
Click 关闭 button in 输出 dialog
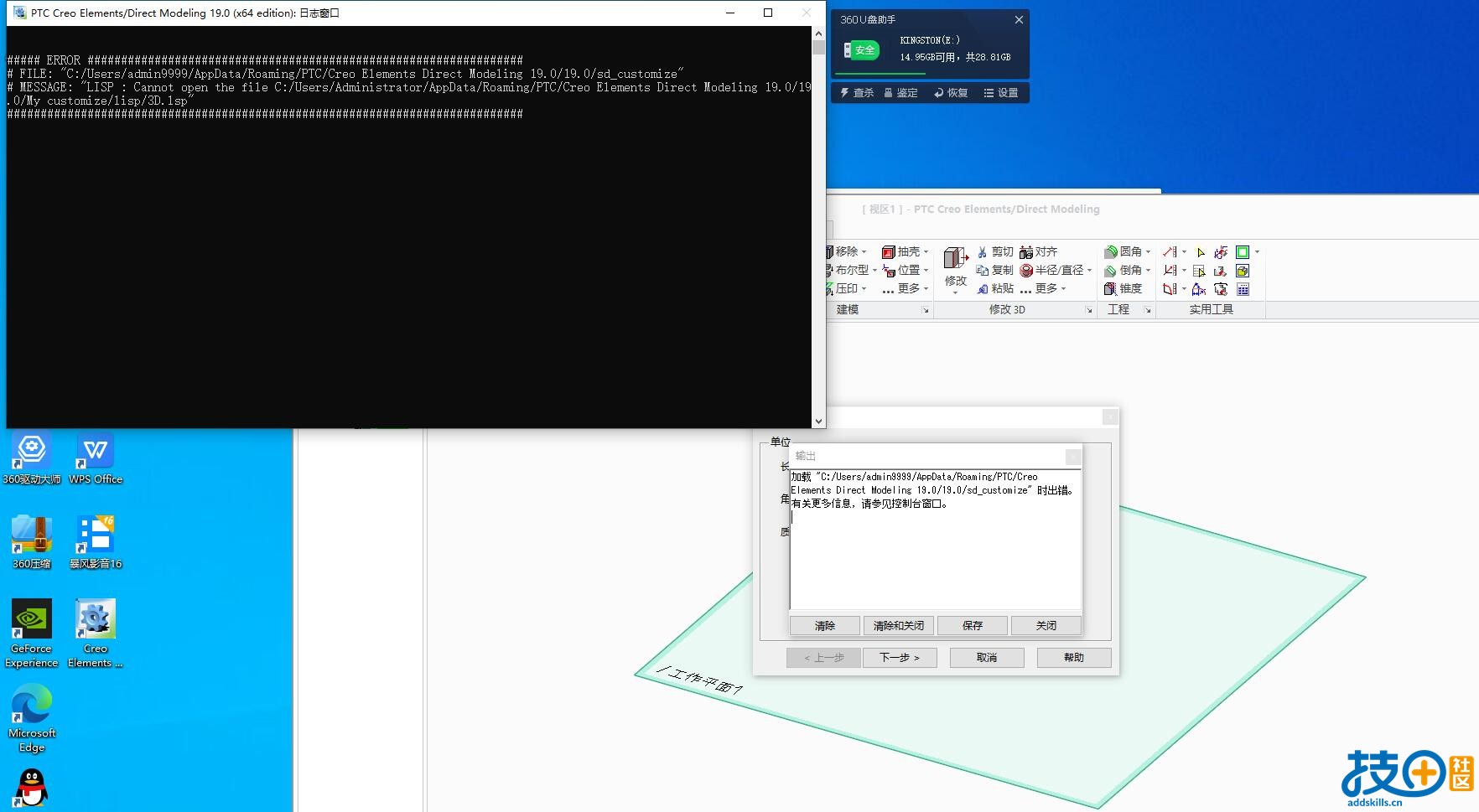1046,626
